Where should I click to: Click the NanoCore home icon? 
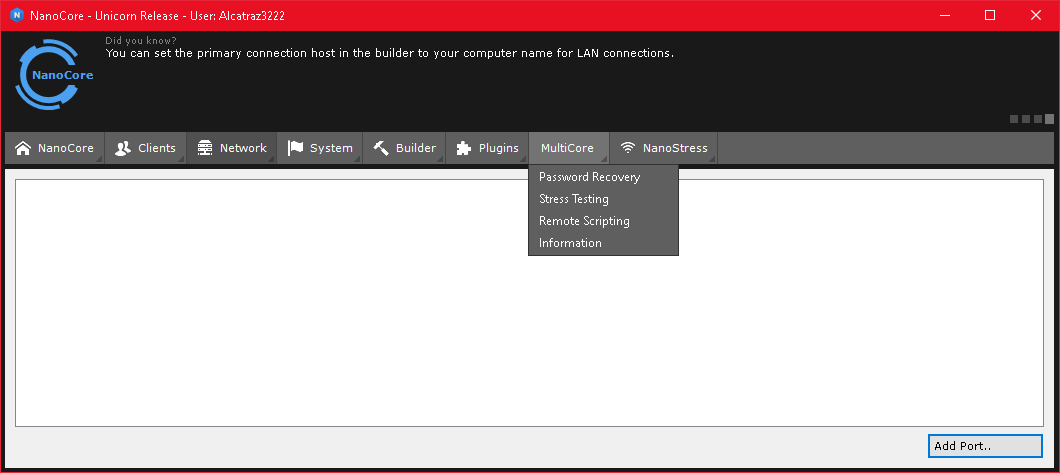click(x=23, y=148)
